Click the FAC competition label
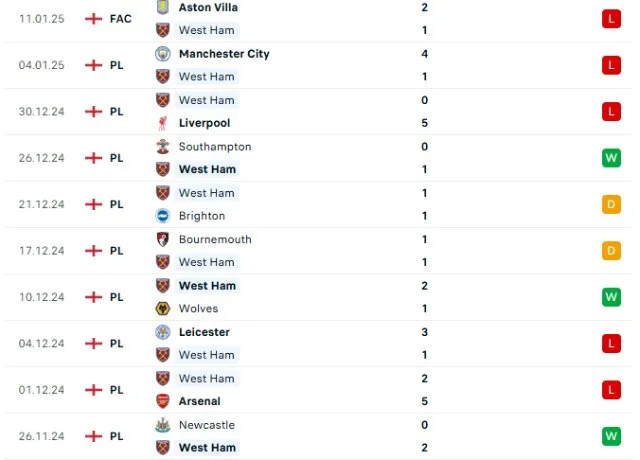Viewport: 640px width, 460px height. click(120, 19)
